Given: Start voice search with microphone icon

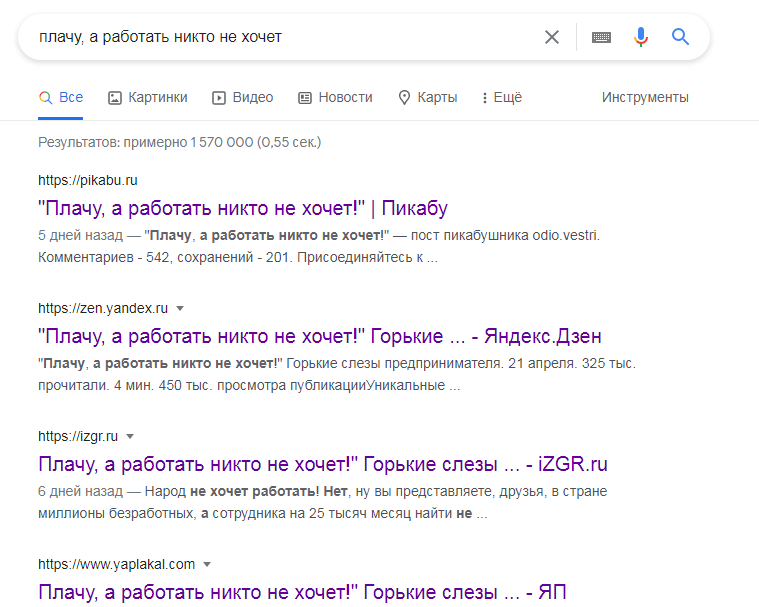Looking at the screenshot, I should pyautogui.click(x=641, y=37).
